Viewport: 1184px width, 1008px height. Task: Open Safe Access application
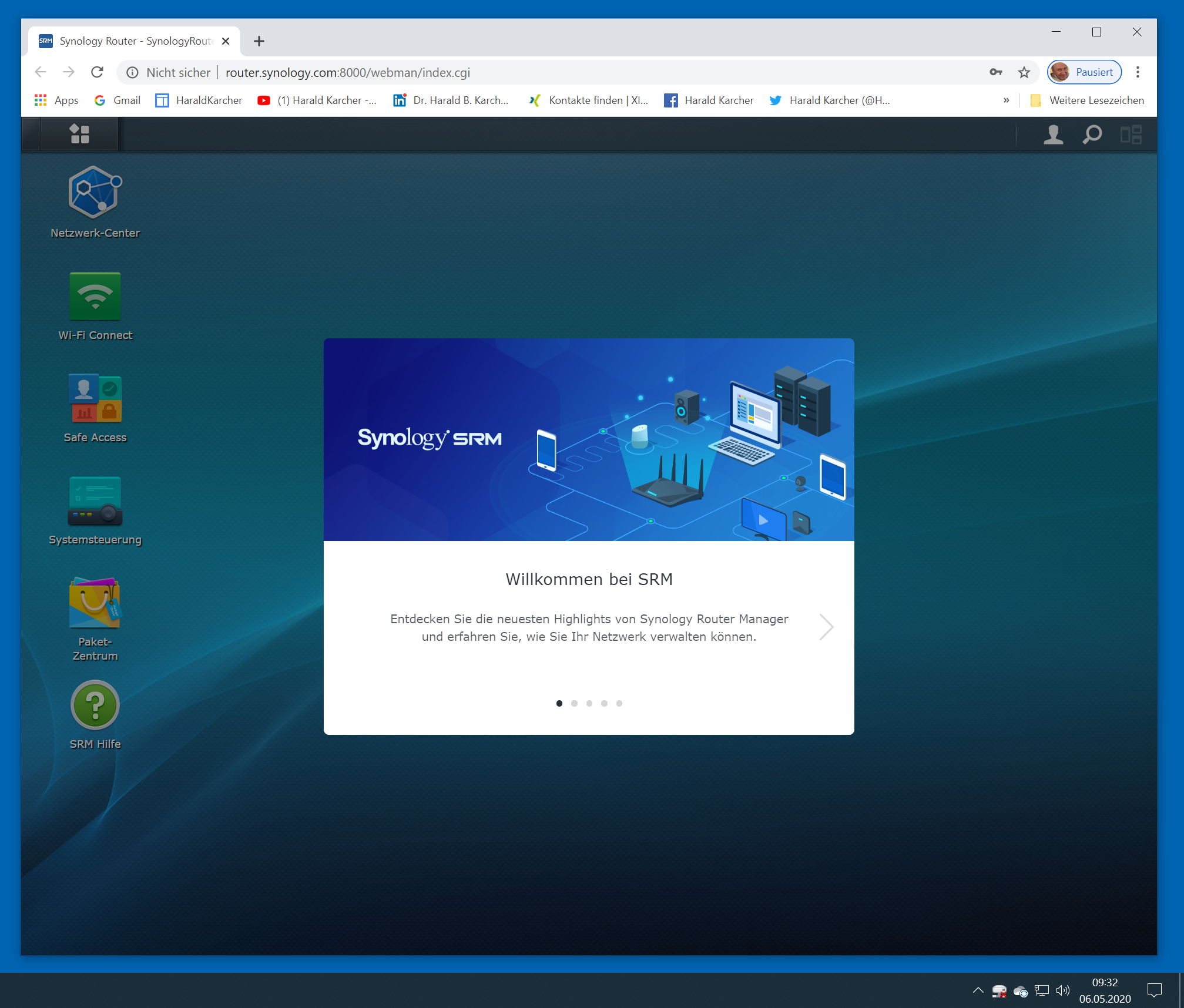click(x=95, y=399)
